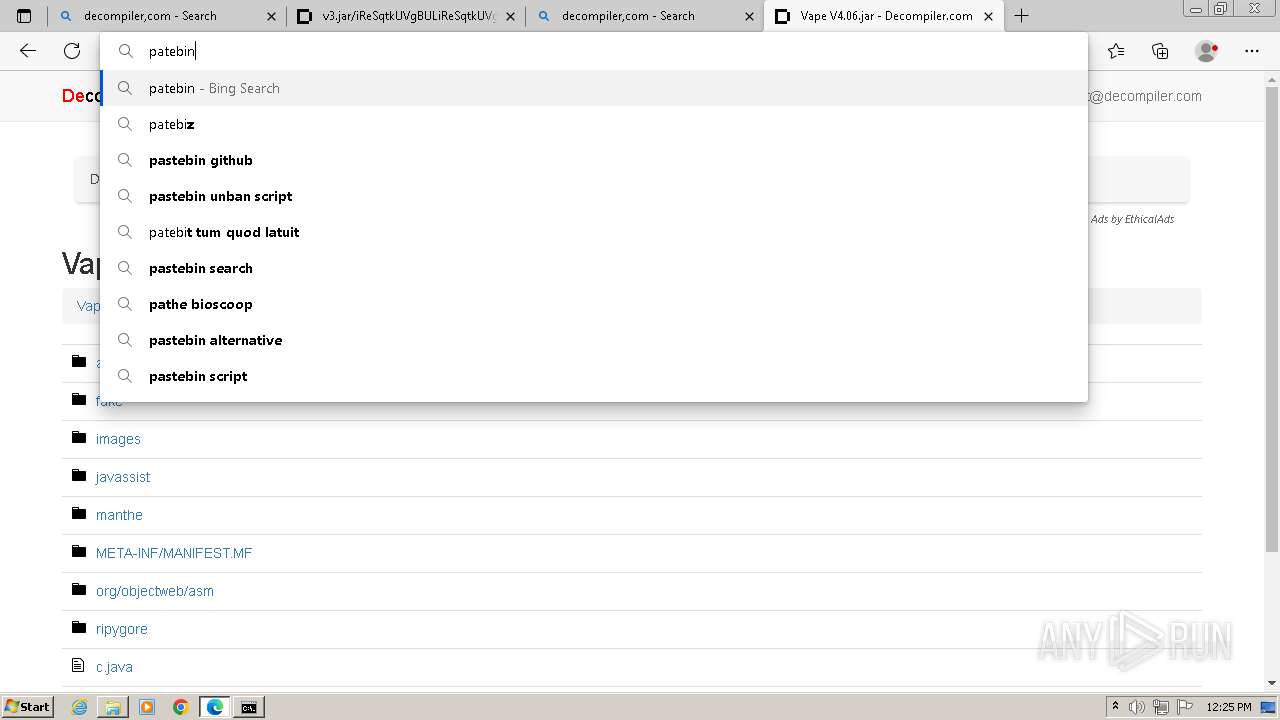
Task: Open Chrome from the taskbar
Action: [181, 707]
